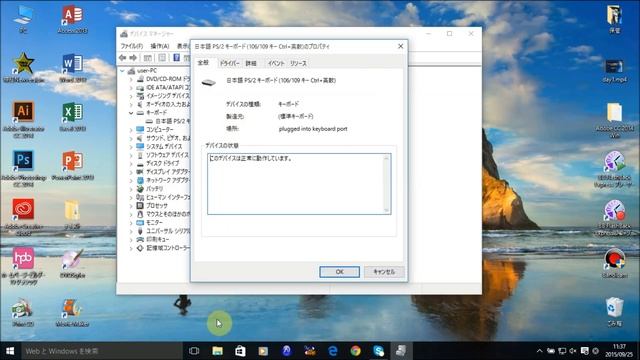This screenshot has height=360, width=640.
Task: Open the Adobe Photoshop desktop shortcut
Action: point(23,169)
